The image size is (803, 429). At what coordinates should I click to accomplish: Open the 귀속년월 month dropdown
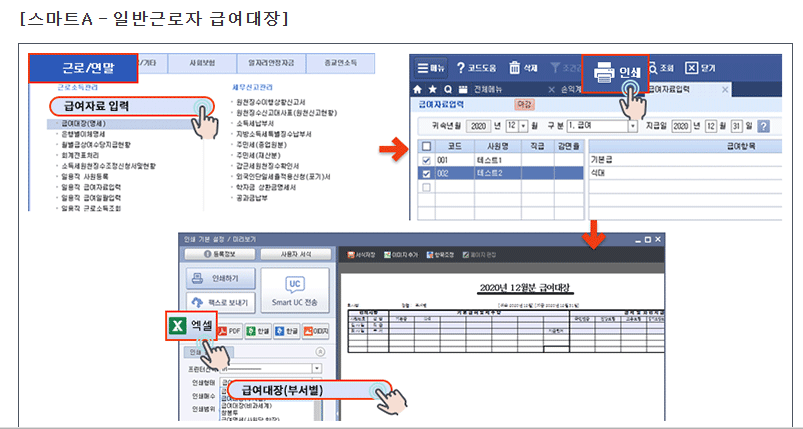pos(525,126)
